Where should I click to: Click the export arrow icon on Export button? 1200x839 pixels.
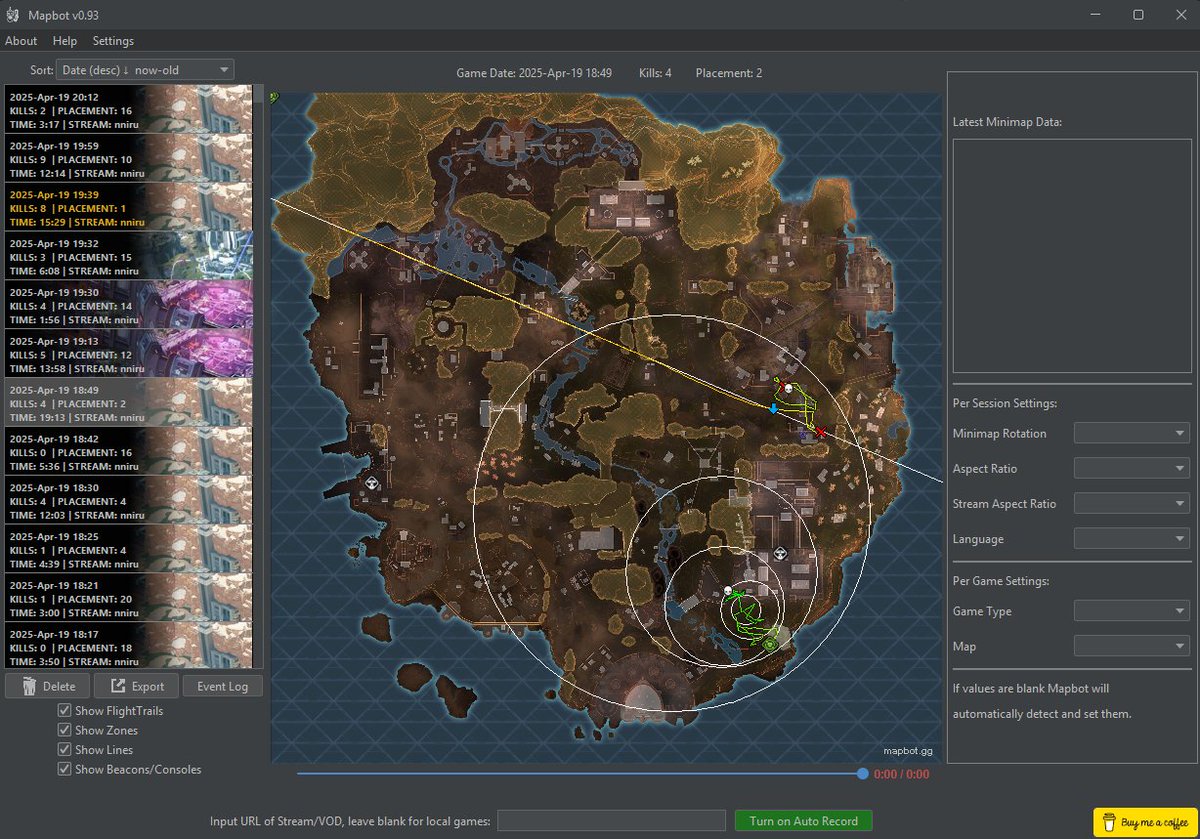pyautogui.click(x=118, y=686)
